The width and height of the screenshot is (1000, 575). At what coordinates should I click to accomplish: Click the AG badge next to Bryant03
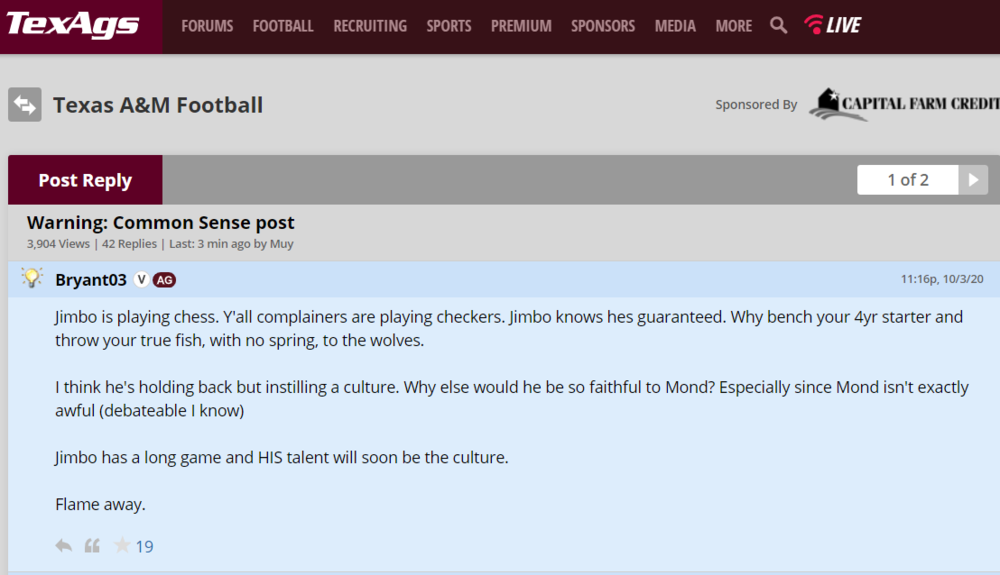point(165,280)
